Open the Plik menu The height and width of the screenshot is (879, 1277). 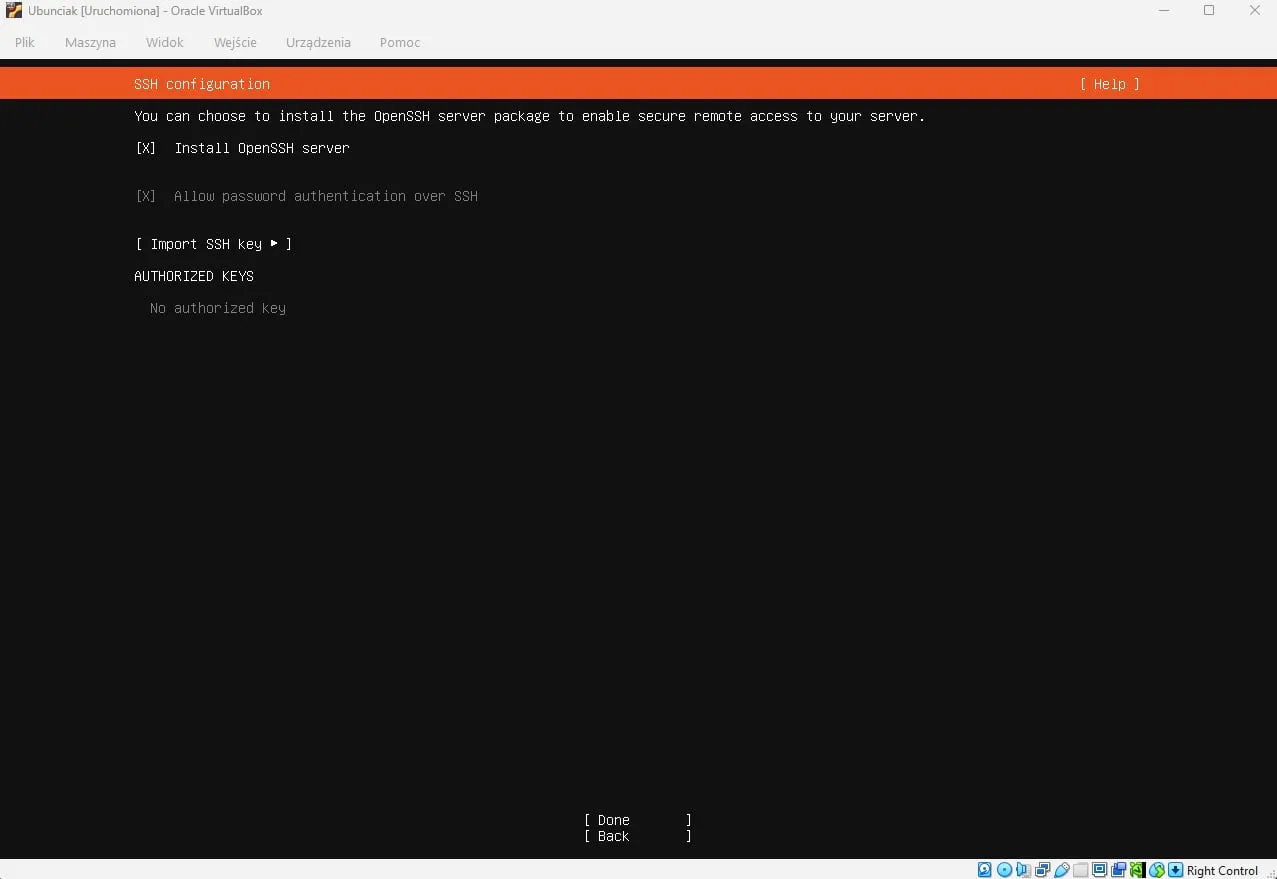click(x=25, y=42)
